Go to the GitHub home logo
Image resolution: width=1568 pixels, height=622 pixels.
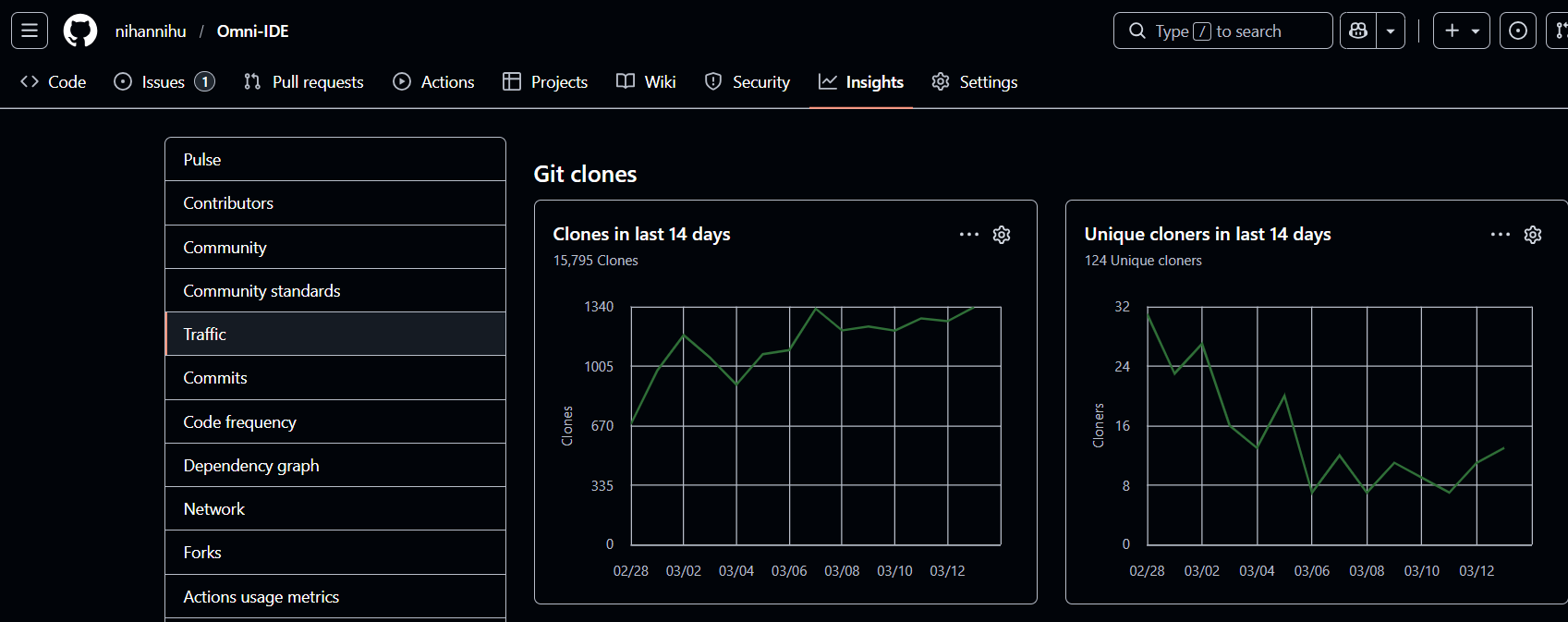(80, 30)
